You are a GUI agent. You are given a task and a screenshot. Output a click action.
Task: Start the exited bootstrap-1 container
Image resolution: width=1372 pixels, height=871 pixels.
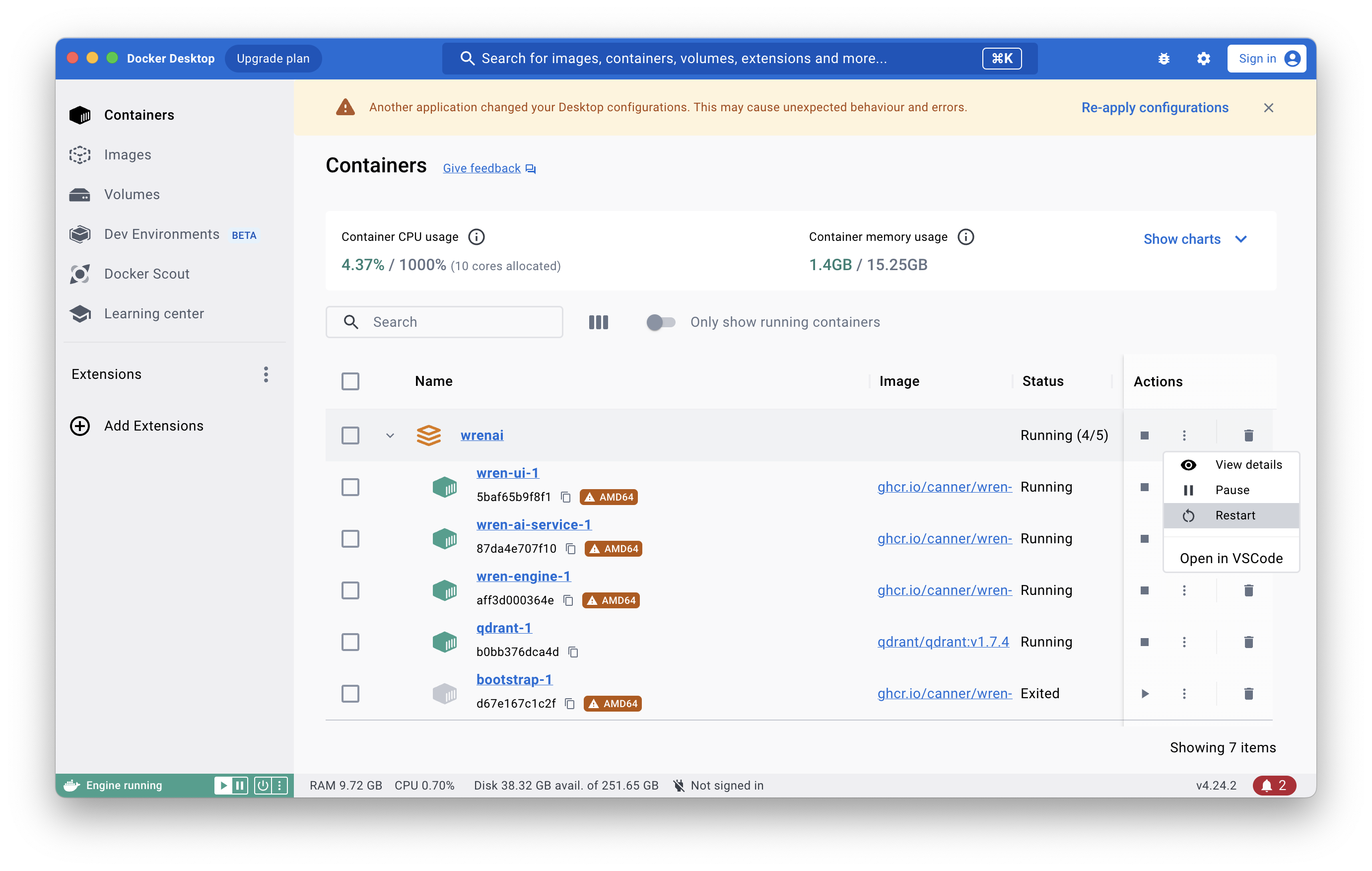click(x=1145, y=694)
